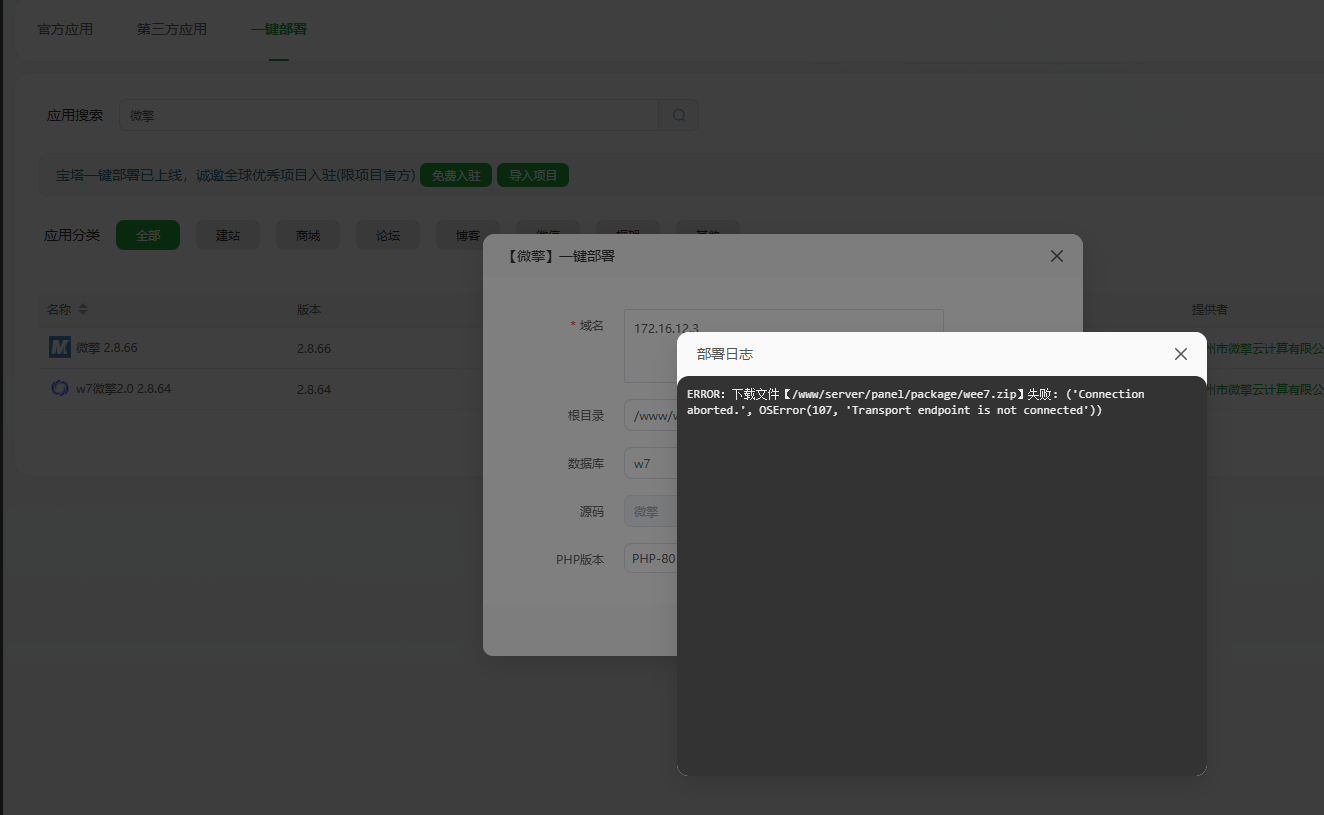Image resolution: width=1324 pixels, height=815 pixels.
Task: Filter apps by 商城 category
Action: 308,235
